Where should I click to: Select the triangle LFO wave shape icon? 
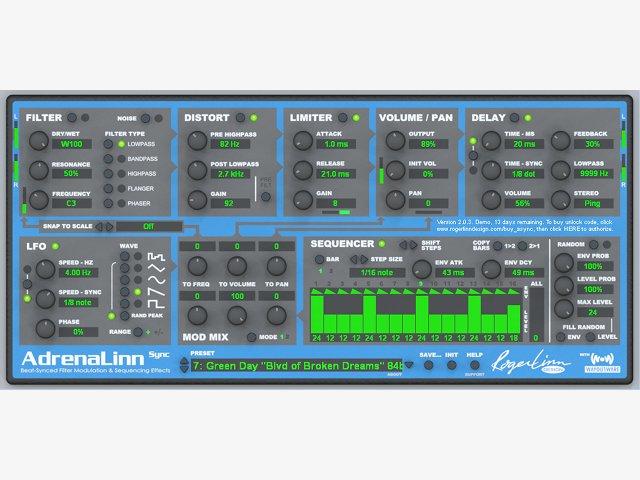(x=156, y=268)
